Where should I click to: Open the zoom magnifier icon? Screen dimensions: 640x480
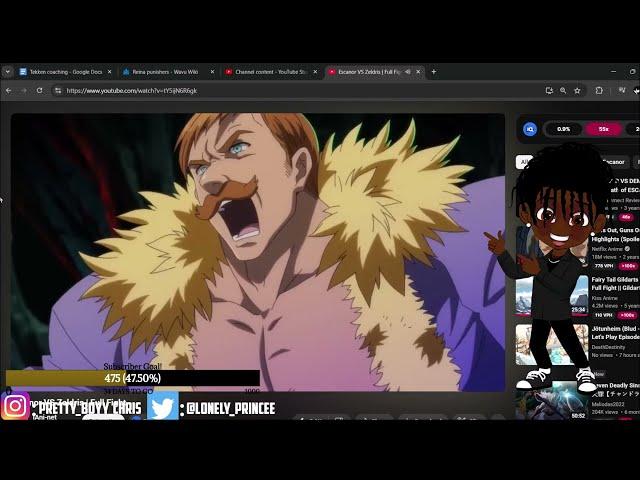pos(563,91)
